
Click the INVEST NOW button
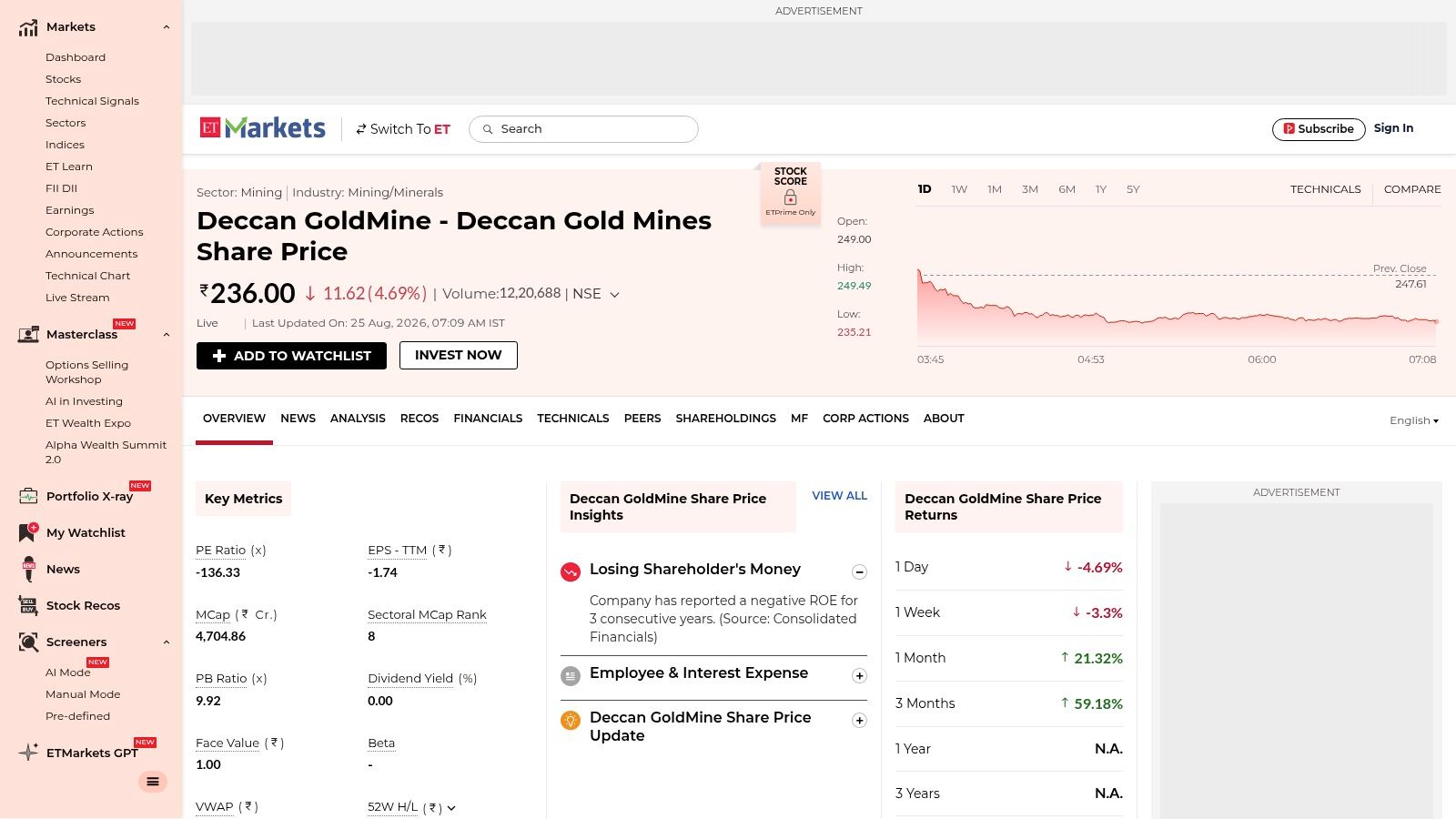(x=459, y=356)
